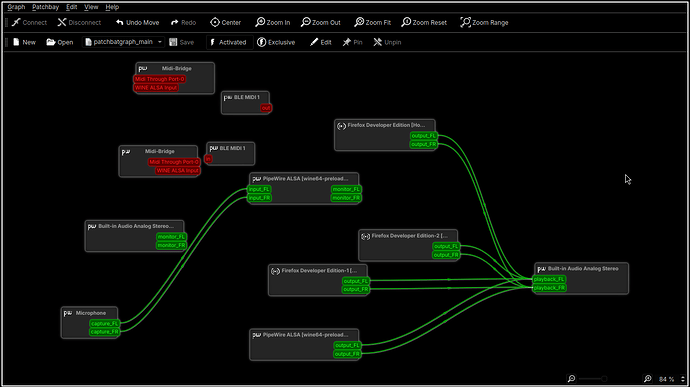Toggle the Activated patchbay button
Screen dimensions: 690x387
(228, 42)
